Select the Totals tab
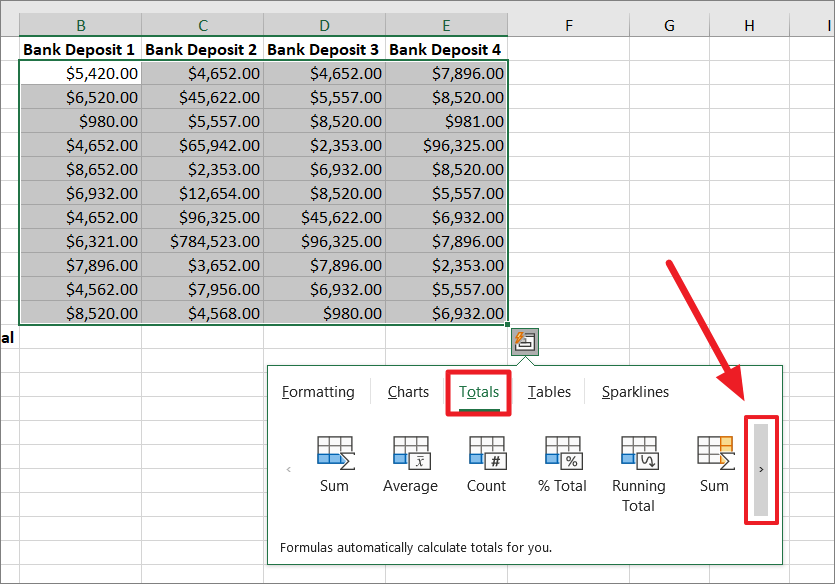835x584 pixels. pyautogui.click(x=479, y=392)
